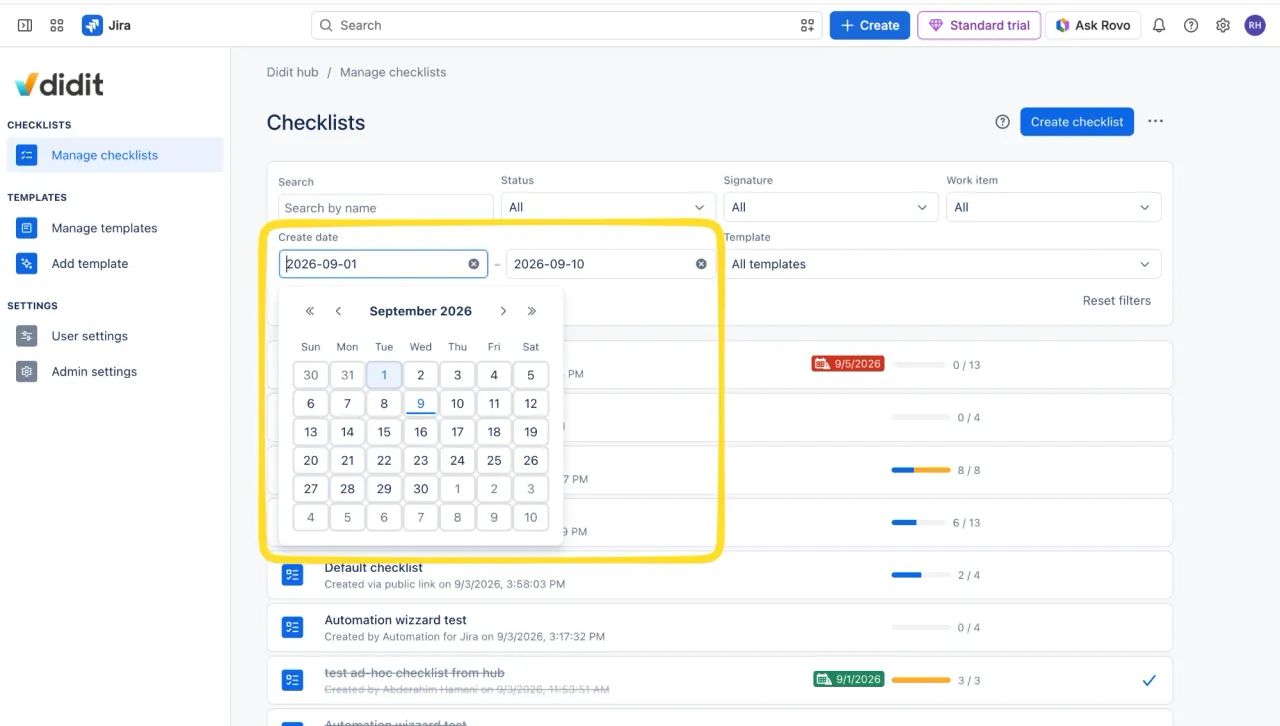Click the filter icon inside the search bar

click(807, 25)
